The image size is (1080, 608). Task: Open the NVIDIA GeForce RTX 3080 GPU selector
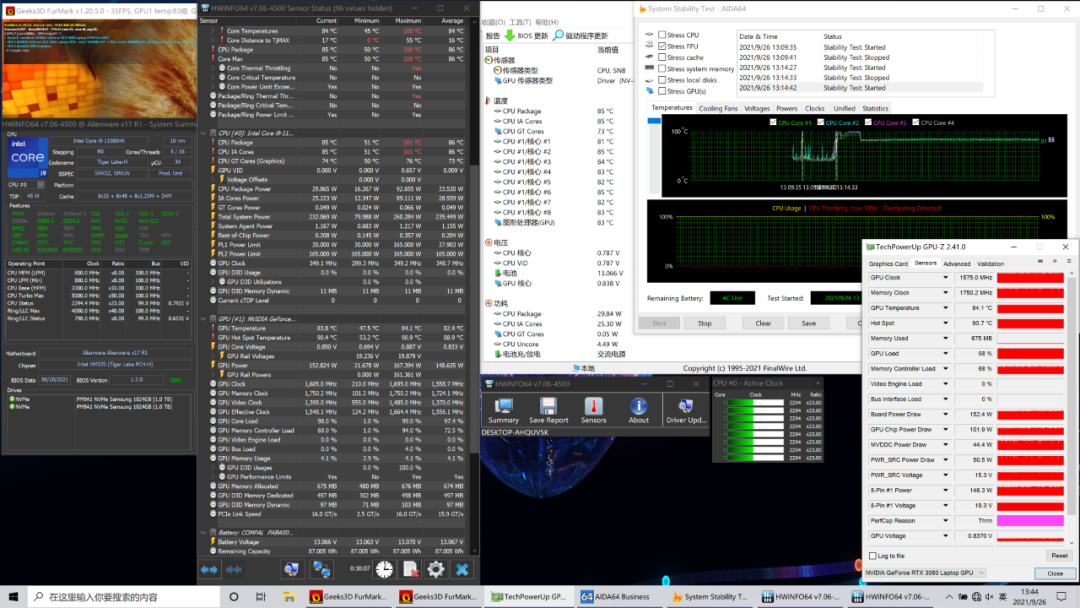(x=925, y=573)
